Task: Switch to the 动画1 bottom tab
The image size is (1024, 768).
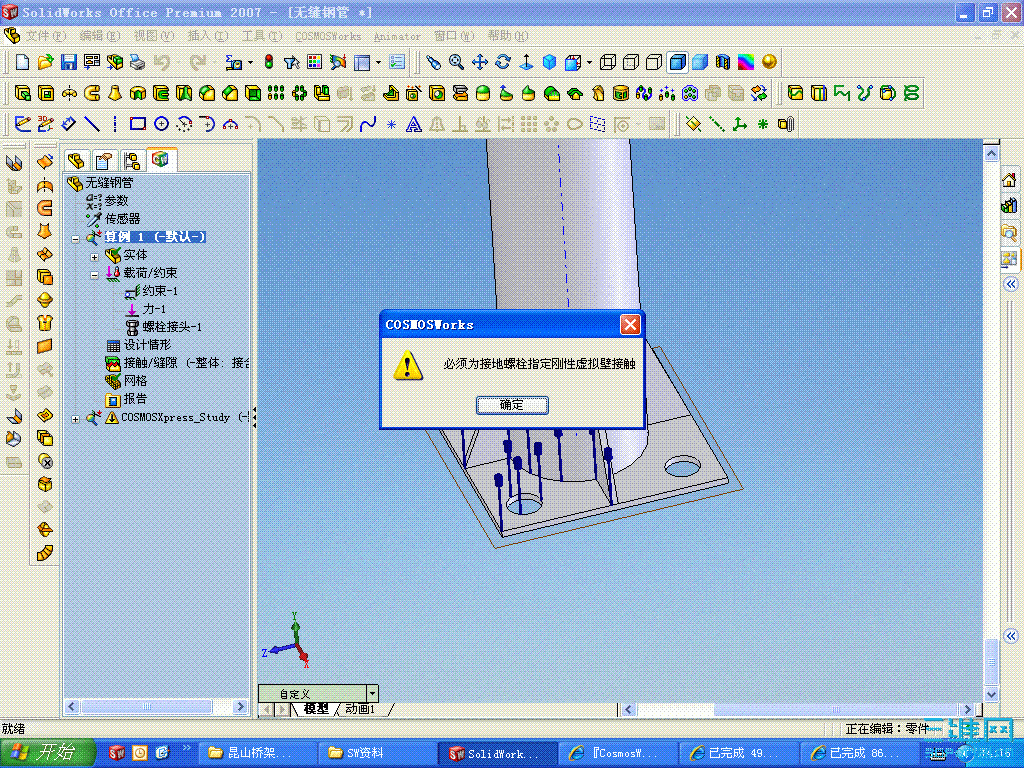Action: 360,709
